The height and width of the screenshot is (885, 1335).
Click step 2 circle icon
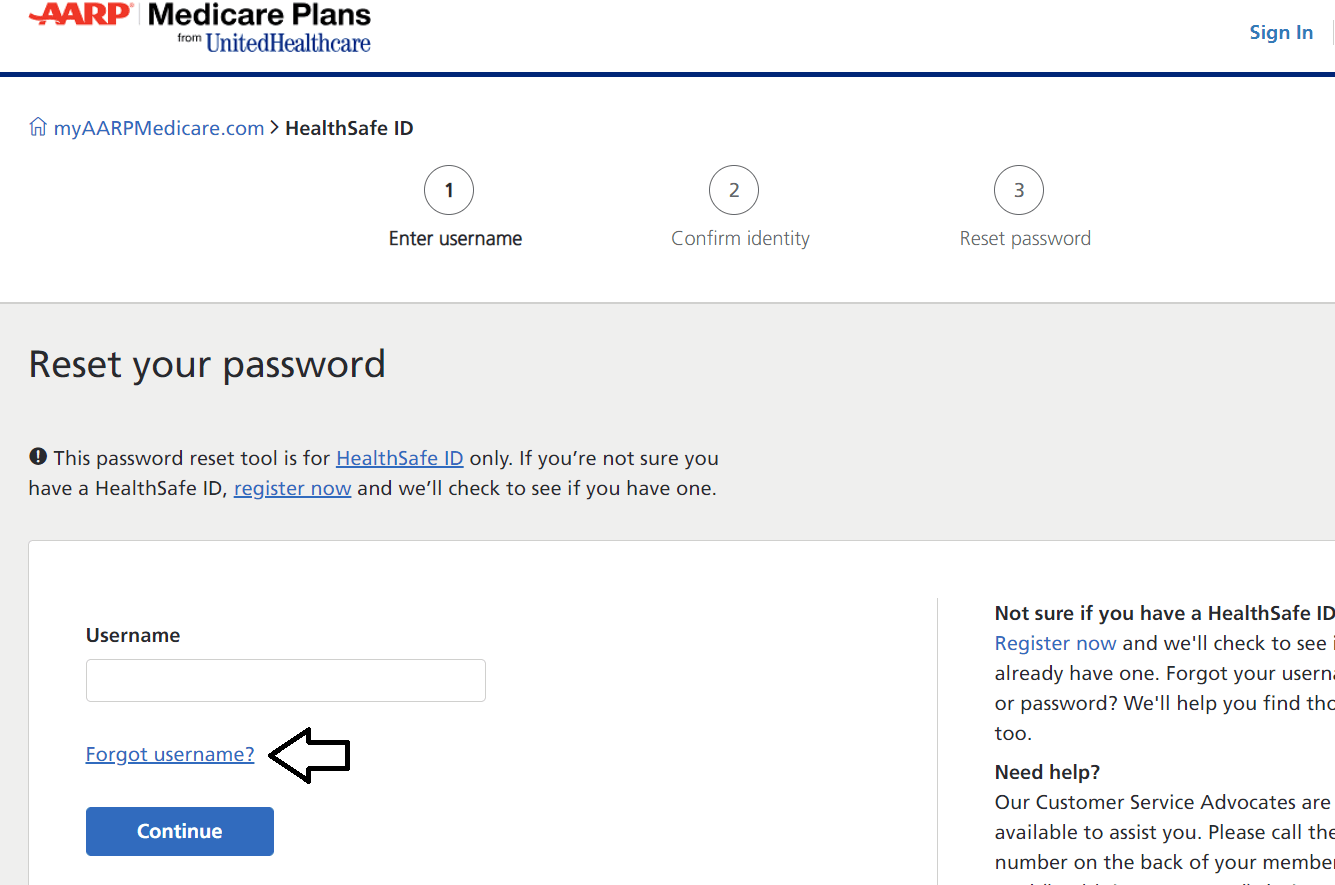[x=734, y=190]
